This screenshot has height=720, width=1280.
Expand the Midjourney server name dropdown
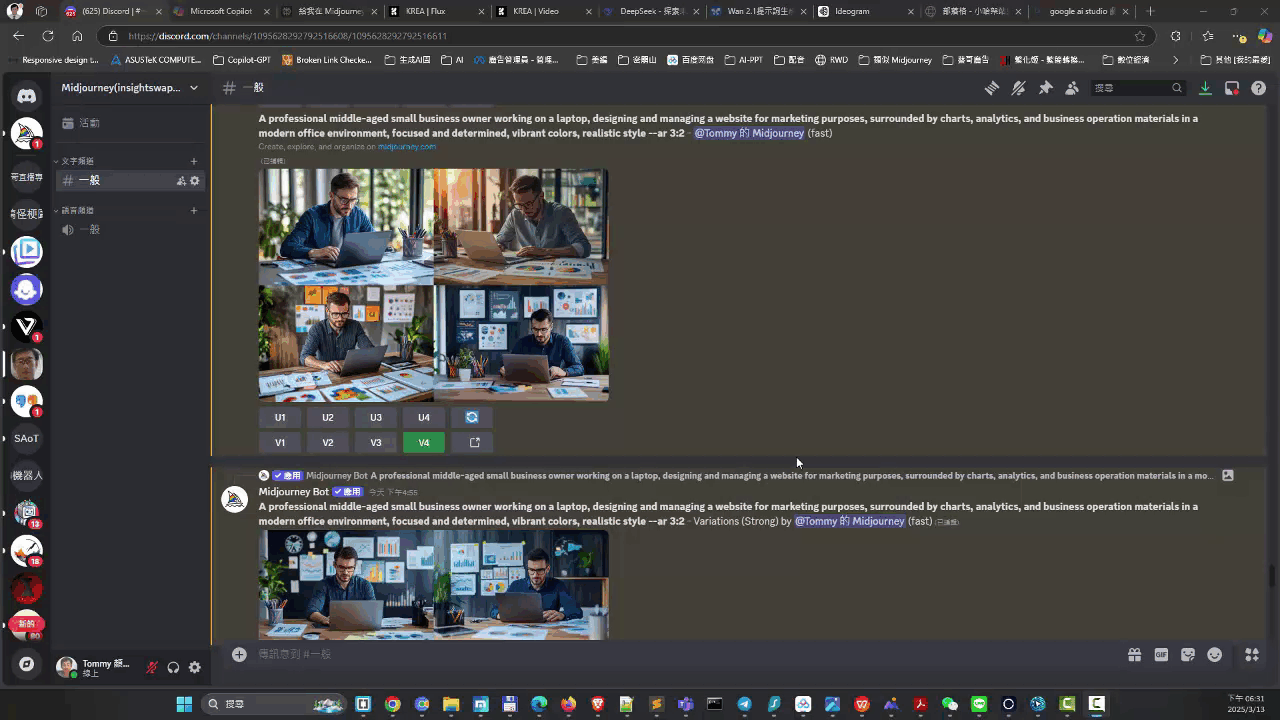click(194, 88)
